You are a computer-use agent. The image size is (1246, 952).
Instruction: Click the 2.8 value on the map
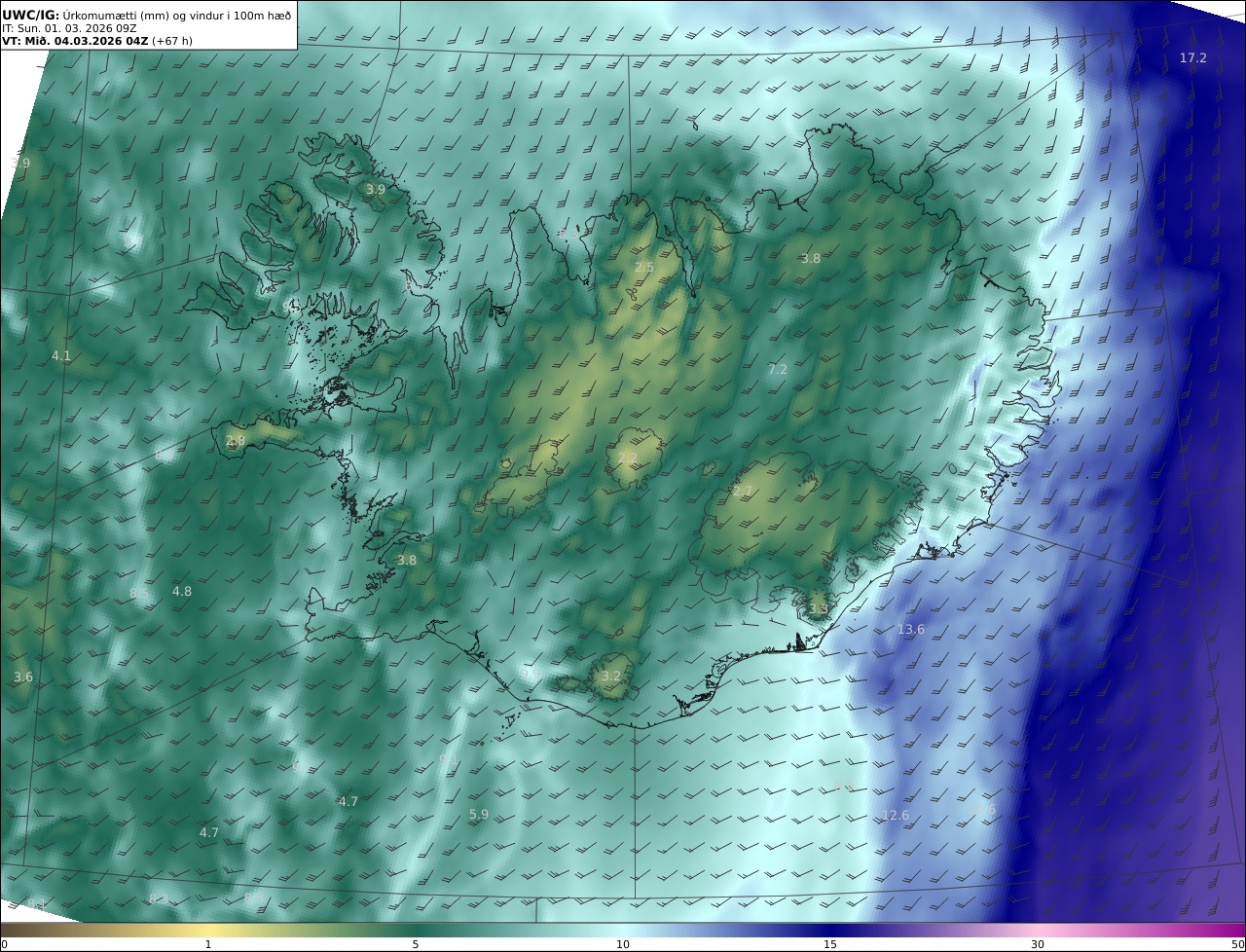tap(236, 441)
